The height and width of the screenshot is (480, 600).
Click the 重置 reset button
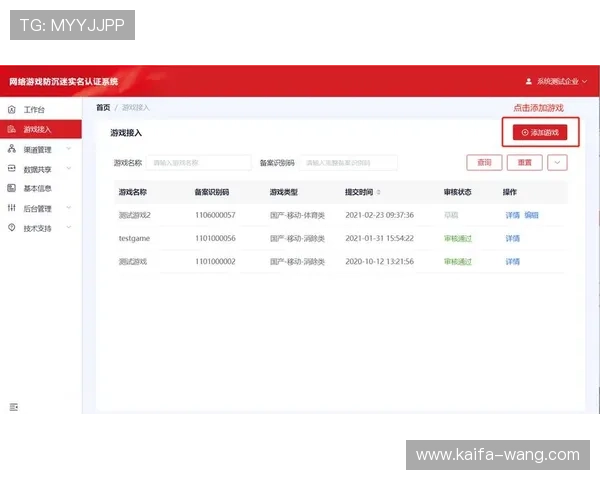(x=525, y=163)
